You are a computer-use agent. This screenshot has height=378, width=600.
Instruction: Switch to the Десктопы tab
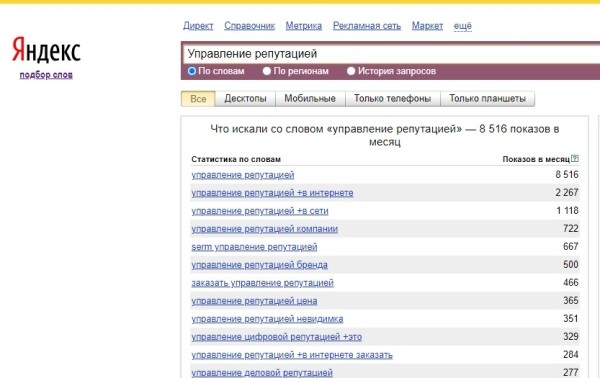(245, 99)
